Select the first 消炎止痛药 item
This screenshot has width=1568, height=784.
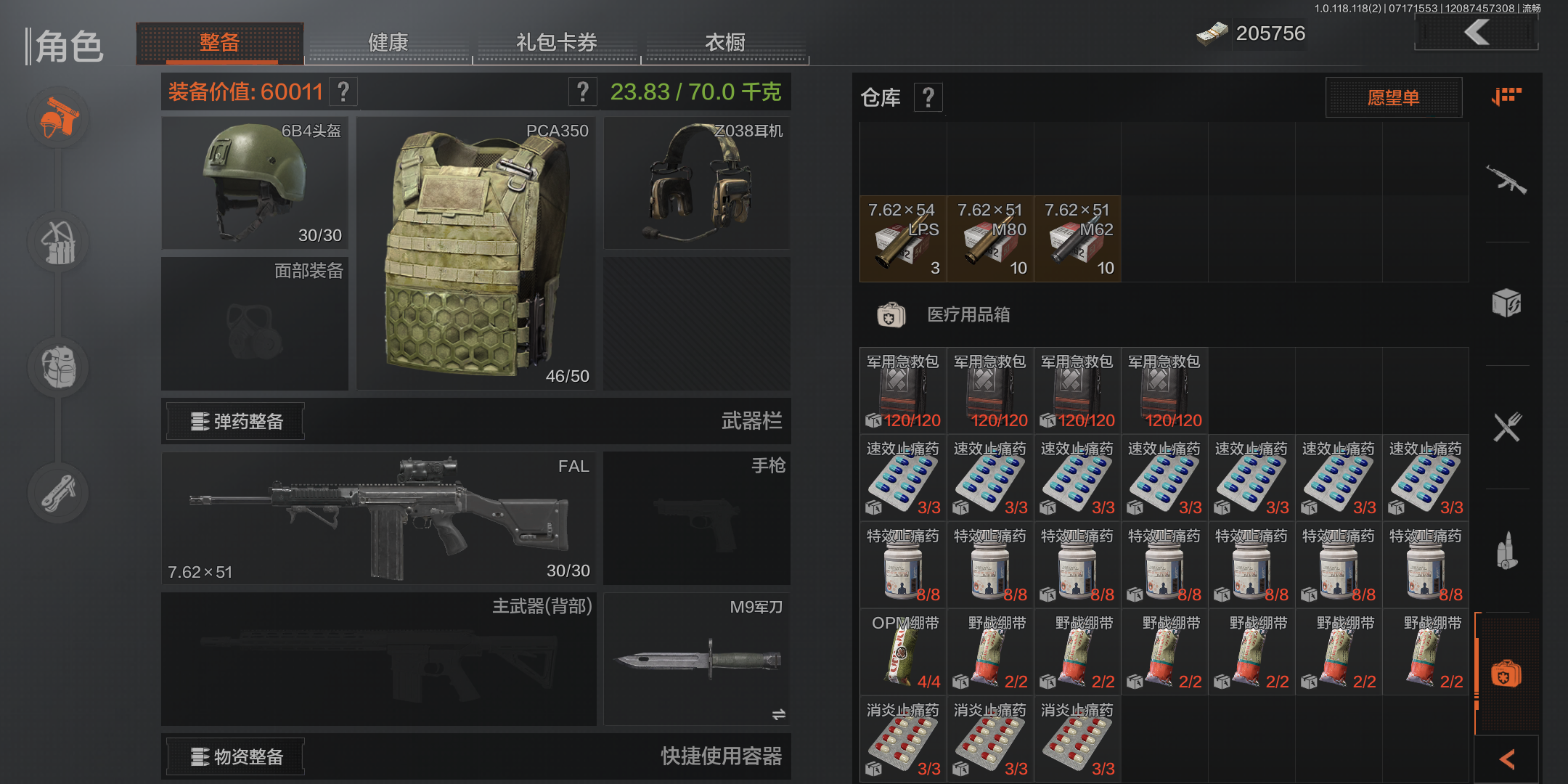pos(903,739)
